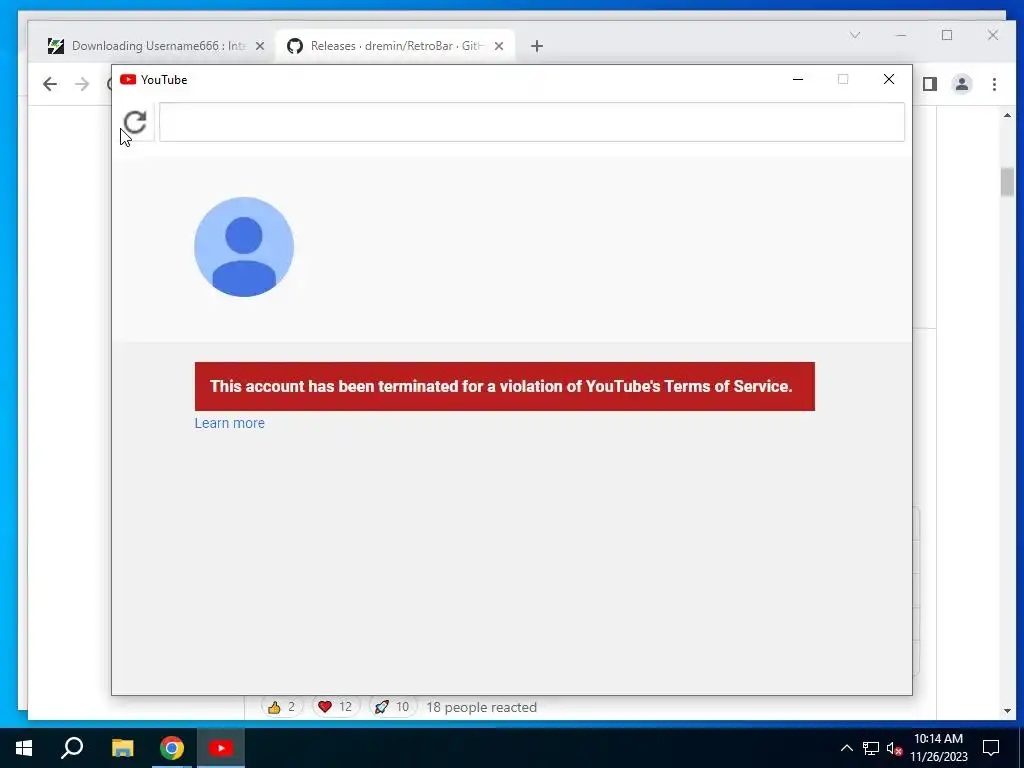The width and height of the screenshot is (1024, 768).
Task: Close the YouTube window
Action: [x=889, y=80]
